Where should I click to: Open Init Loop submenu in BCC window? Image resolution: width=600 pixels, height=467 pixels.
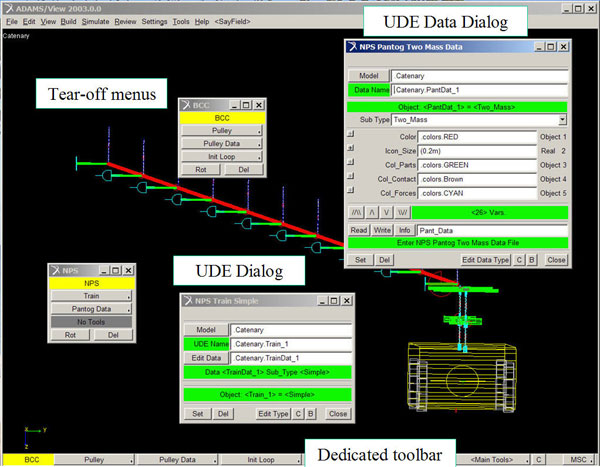(222, 157)
